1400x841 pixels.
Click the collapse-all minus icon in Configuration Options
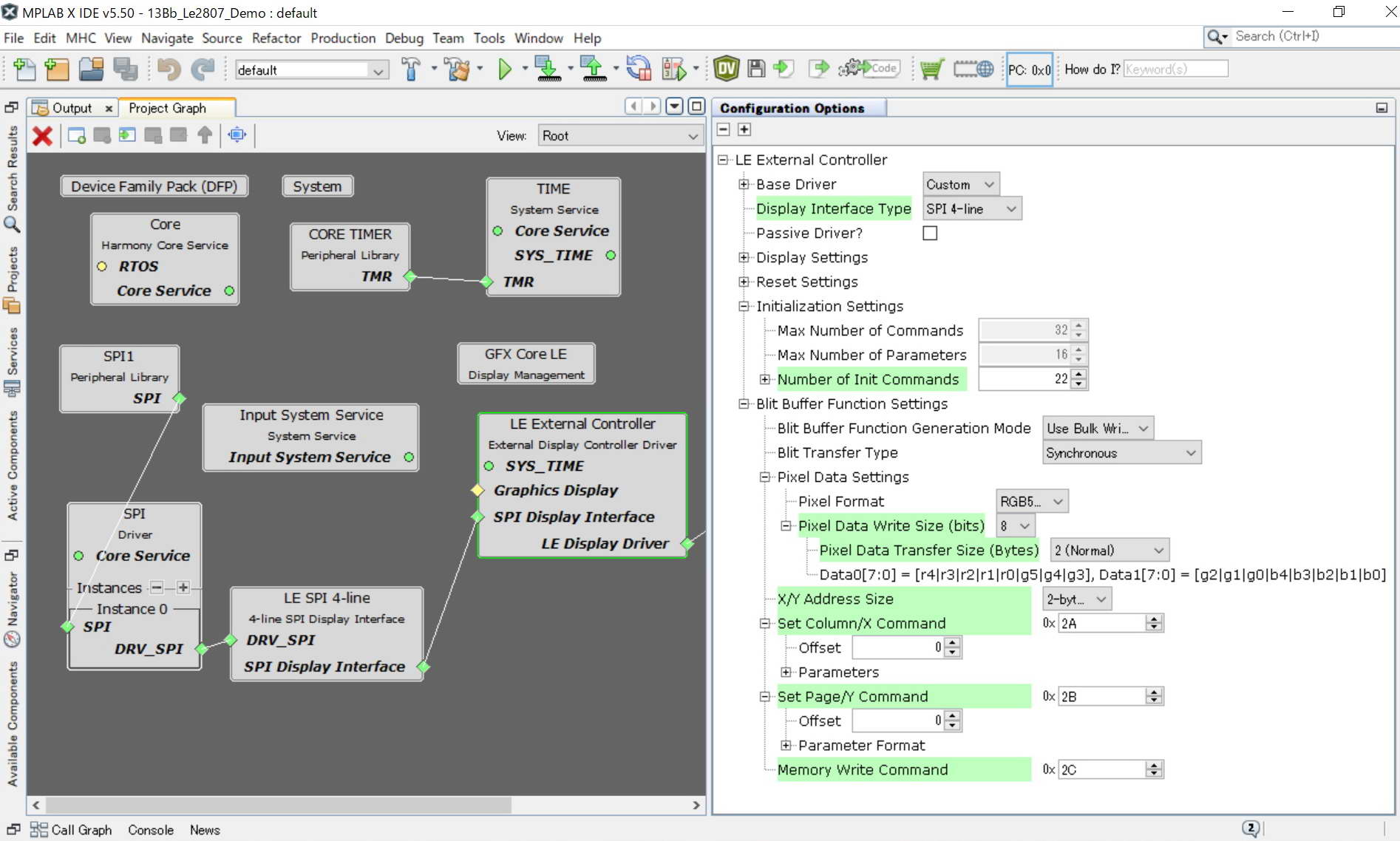coord(724,129)
